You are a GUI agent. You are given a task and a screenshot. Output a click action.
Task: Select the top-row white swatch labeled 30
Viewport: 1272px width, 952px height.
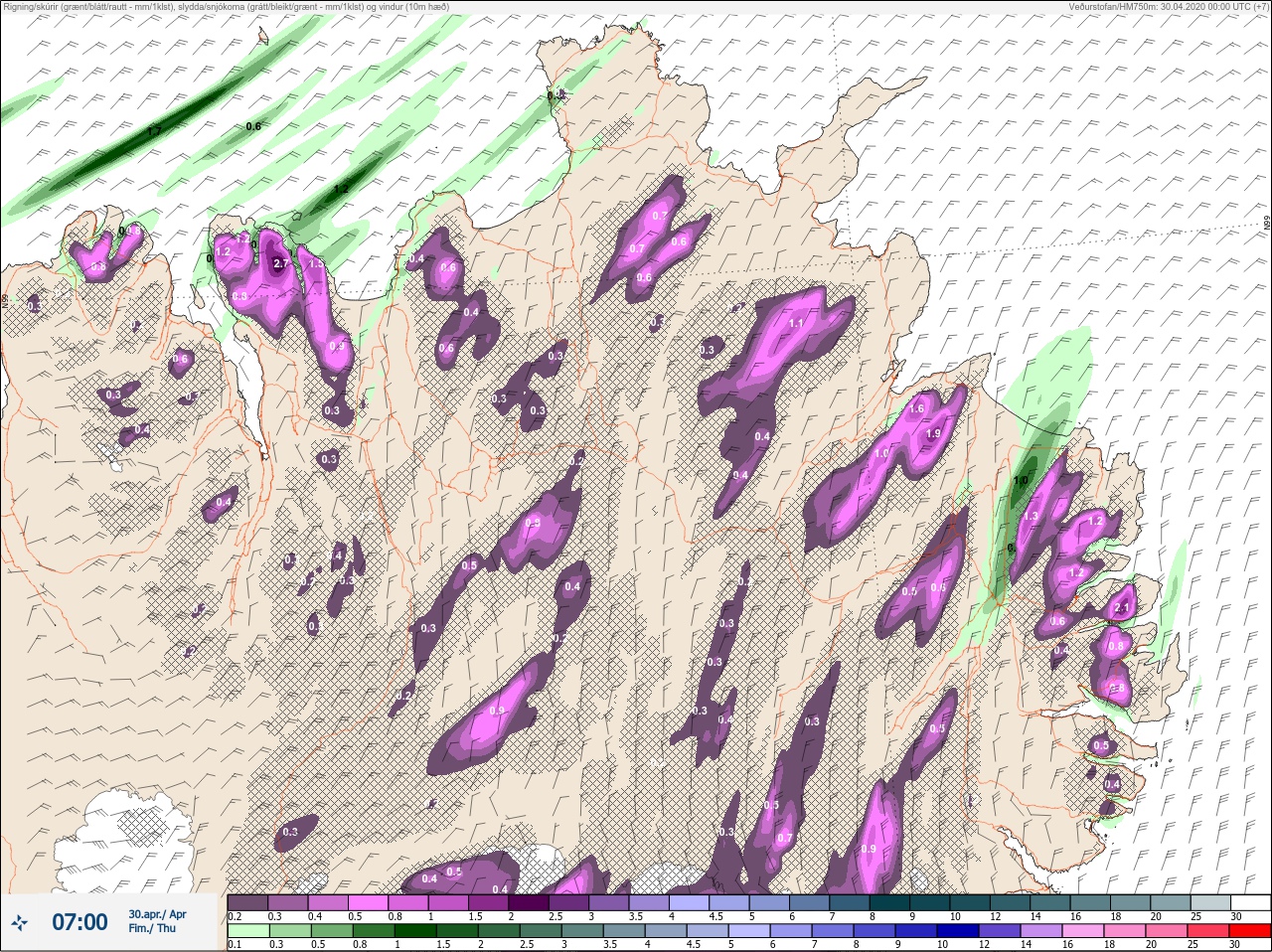click(1251, 902)
